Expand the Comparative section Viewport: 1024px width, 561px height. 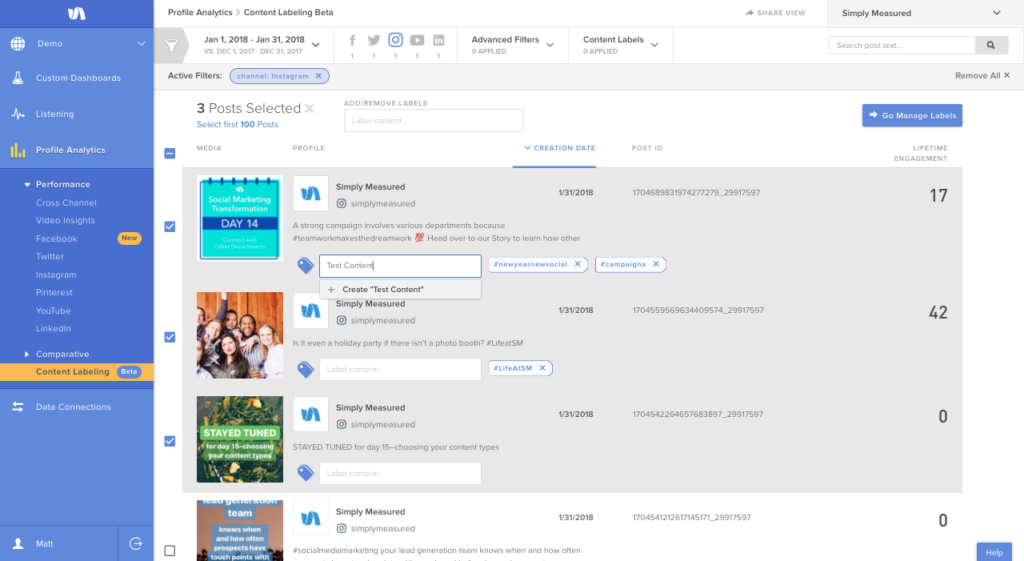[27, 354]
